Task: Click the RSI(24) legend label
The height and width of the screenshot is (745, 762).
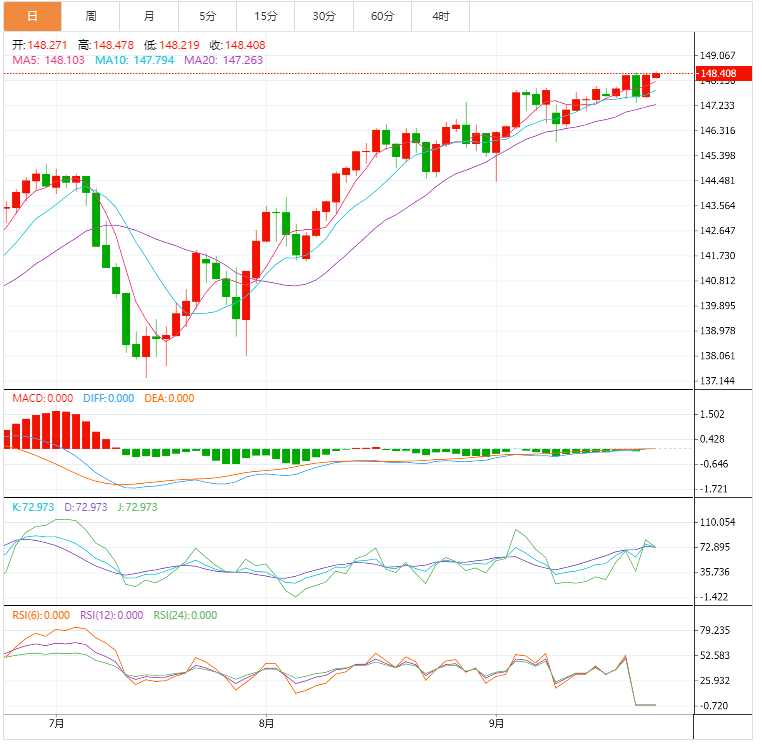Action: [x=185, y=615]
